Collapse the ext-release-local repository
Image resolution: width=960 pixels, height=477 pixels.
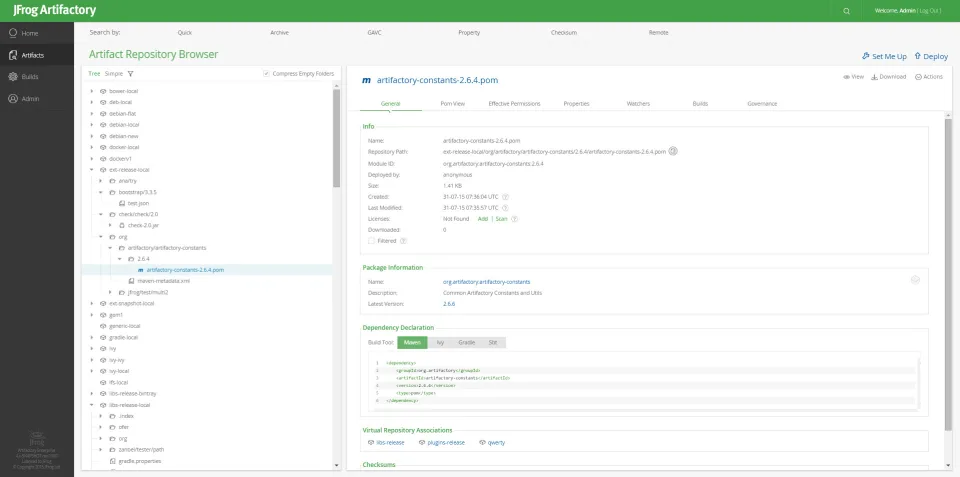pyautogui.click(x=92, y=170)
